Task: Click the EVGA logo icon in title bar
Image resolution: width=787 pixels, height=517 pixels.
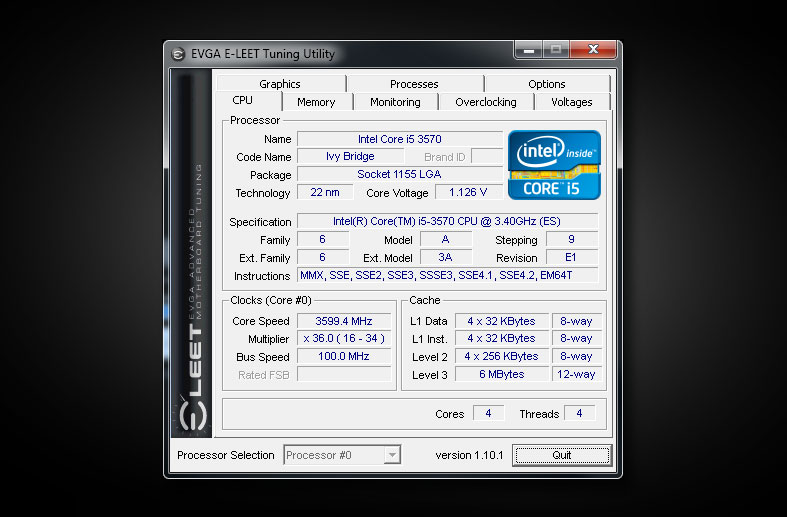Action: click(x=178, y=54)
